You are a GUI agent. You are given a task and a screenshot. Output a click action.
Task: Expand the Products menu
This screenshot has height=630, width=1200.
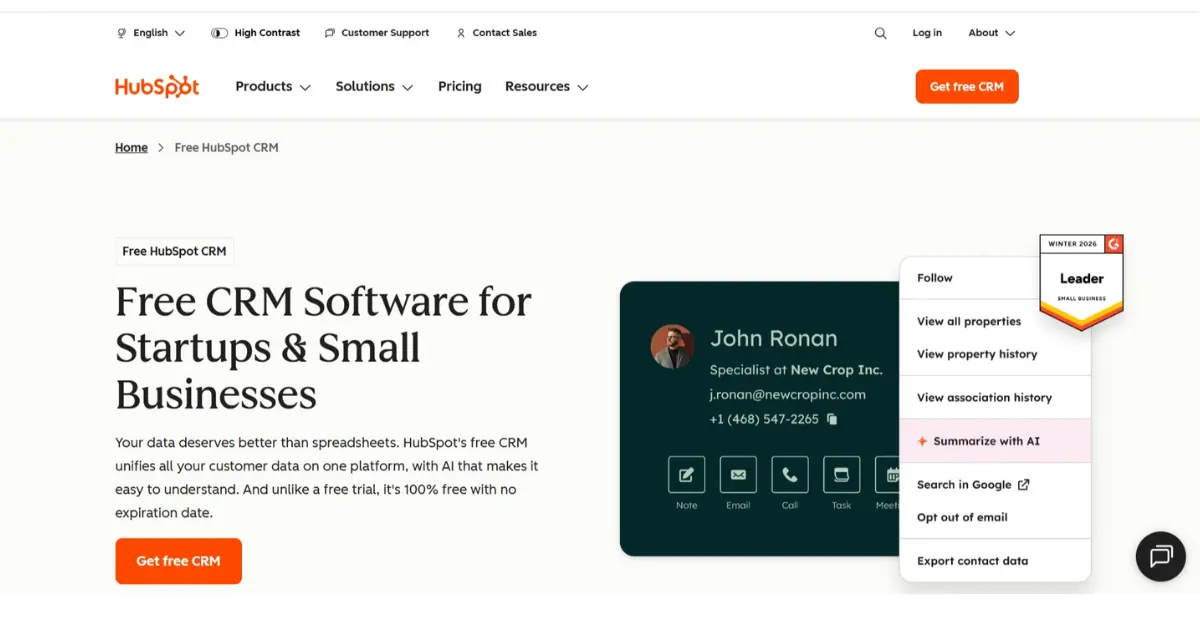(273, 87)
